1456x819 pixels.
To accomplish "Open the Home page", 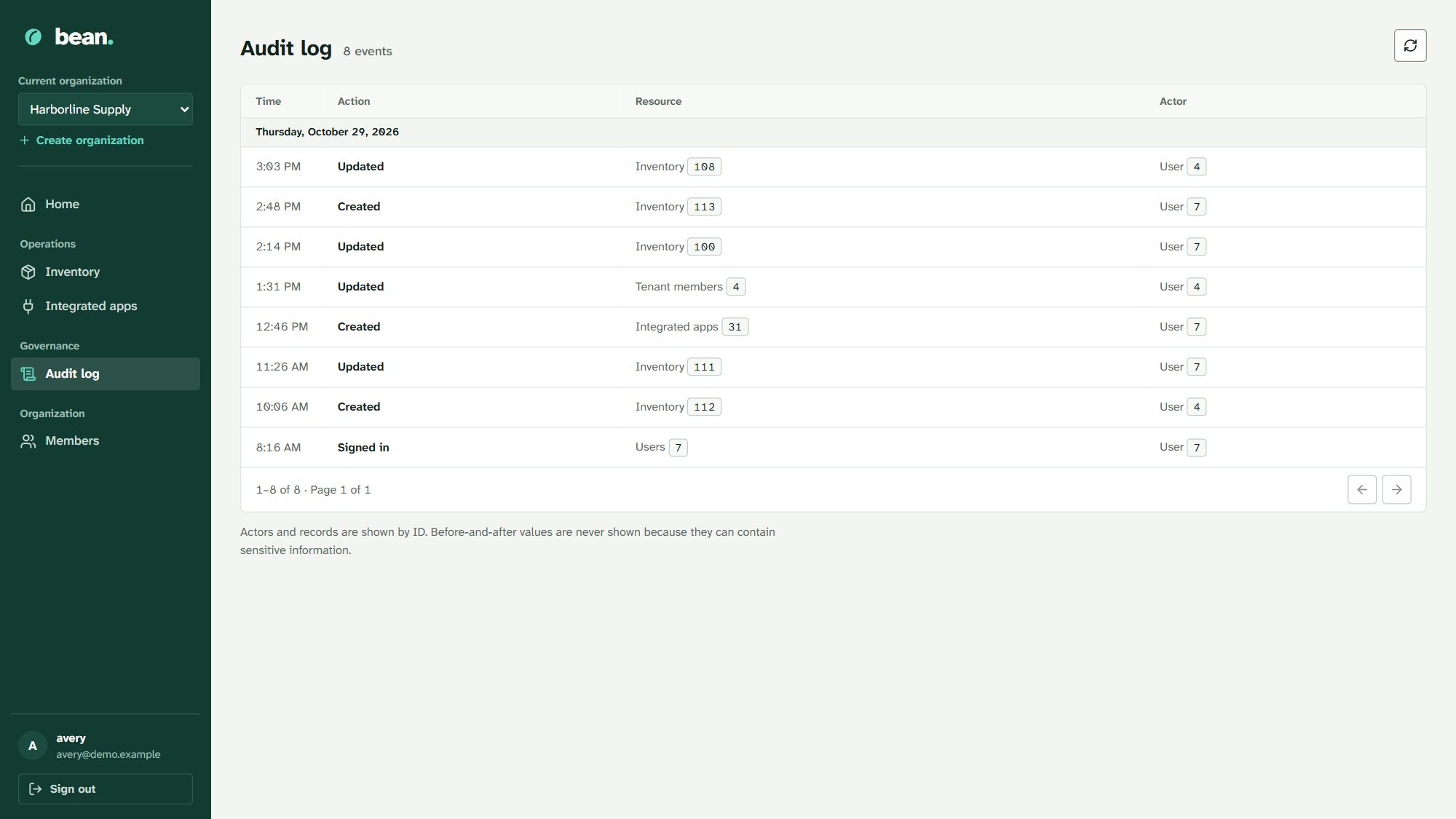I will point(106,205).
